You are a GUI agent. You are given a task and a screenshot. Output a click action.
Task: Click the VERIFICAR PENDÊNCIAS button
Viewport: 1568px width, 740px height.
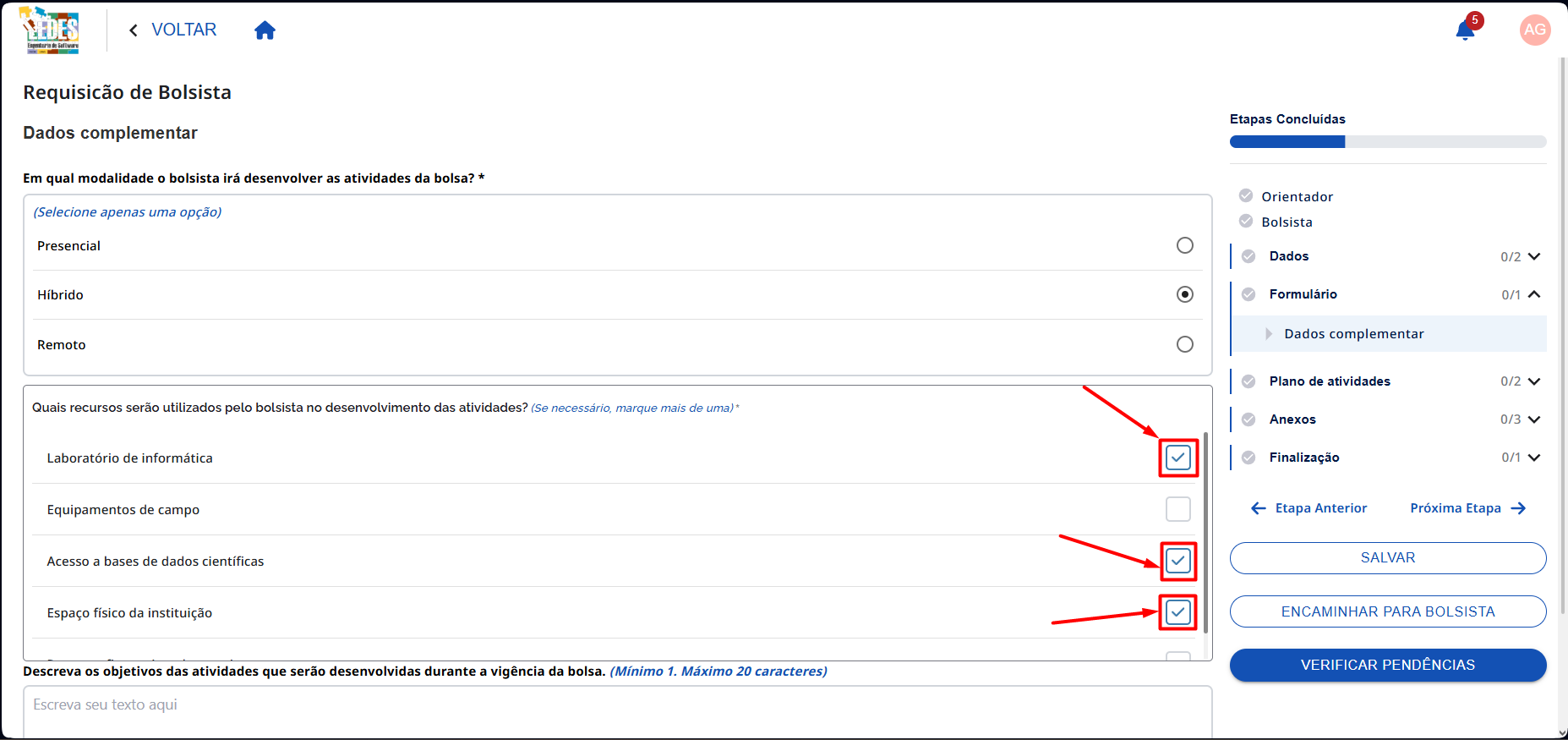1388,665
